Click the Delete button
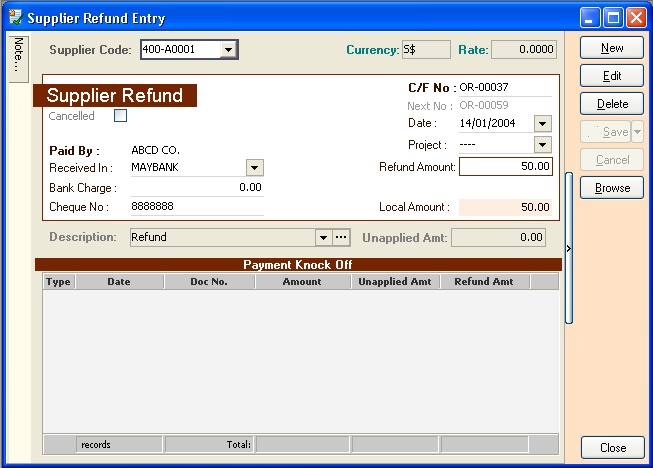This screenshot has height=468, width=653. [x=612, y=104]
